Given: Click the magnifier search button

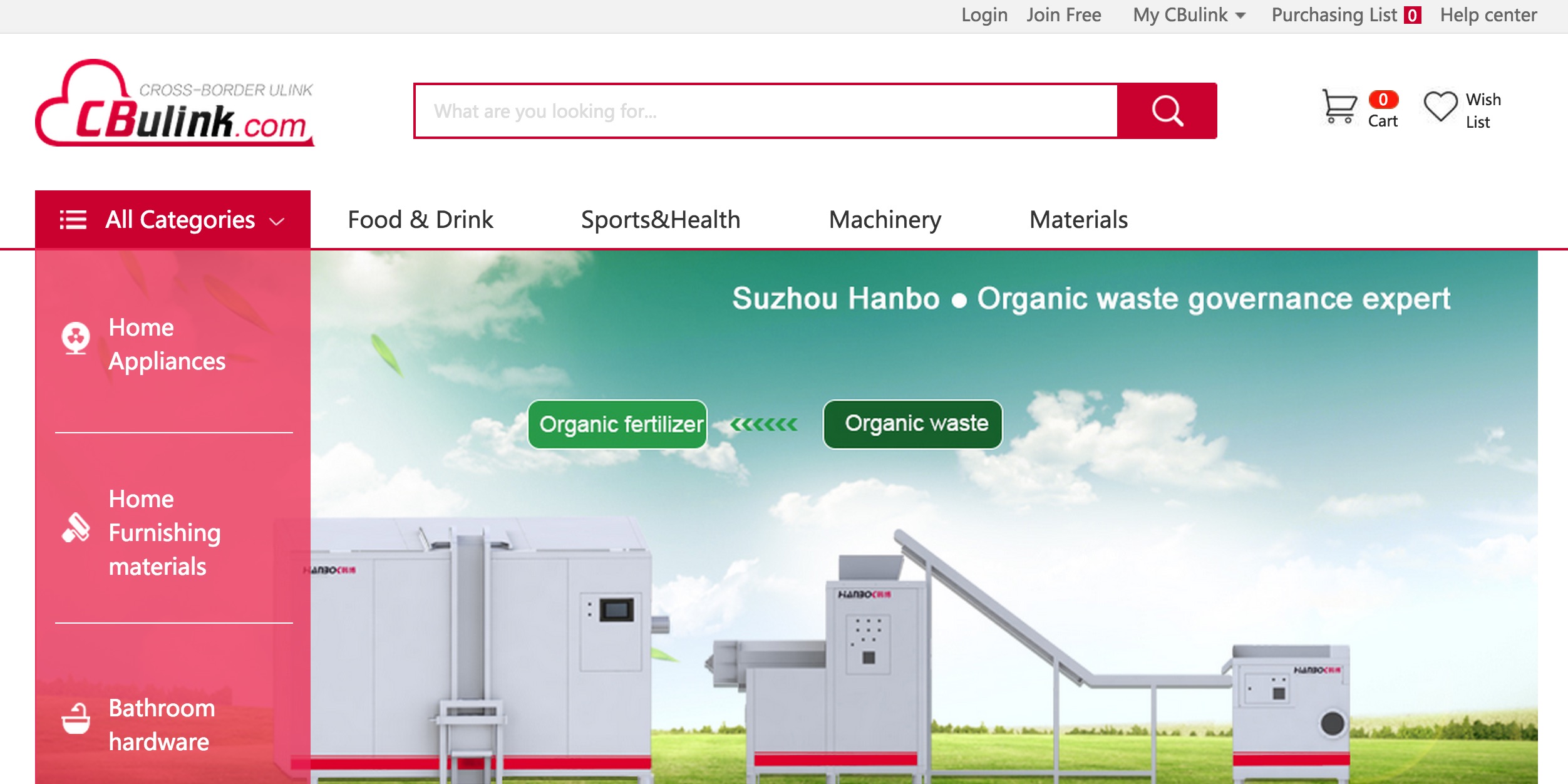Looking at the screenshot, I should (x=1167, y=111).
